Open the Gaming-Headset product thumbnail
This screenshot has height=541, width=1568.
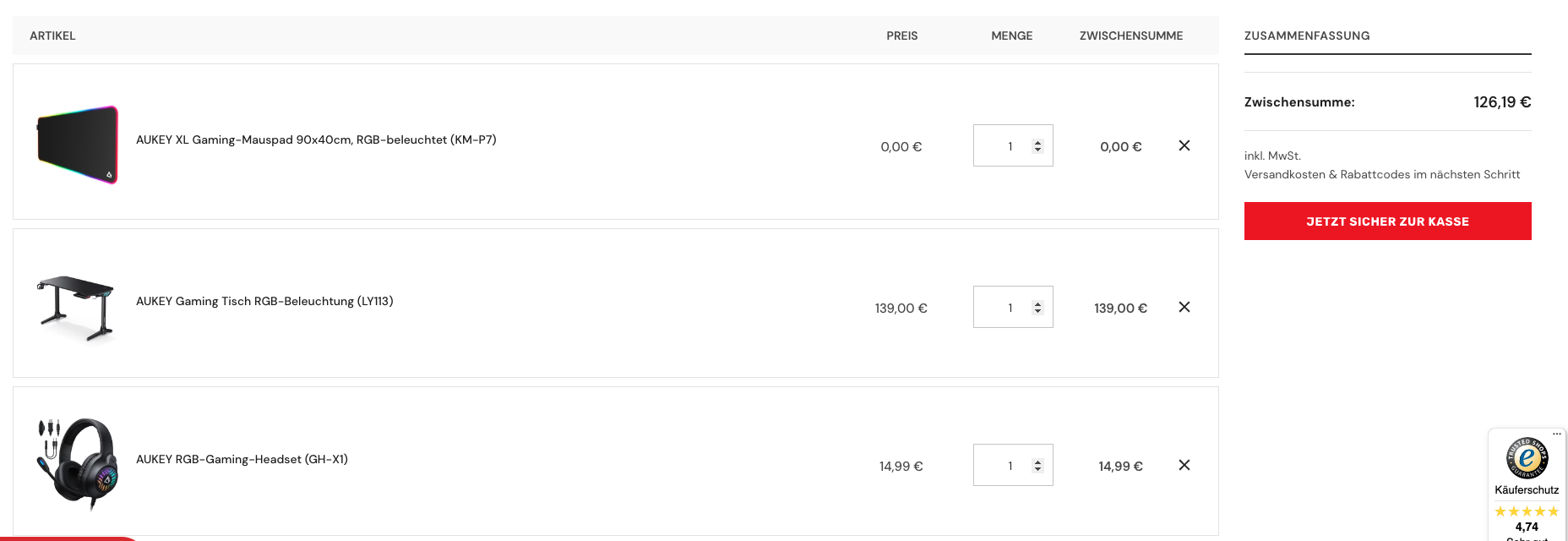pos(77,463)
